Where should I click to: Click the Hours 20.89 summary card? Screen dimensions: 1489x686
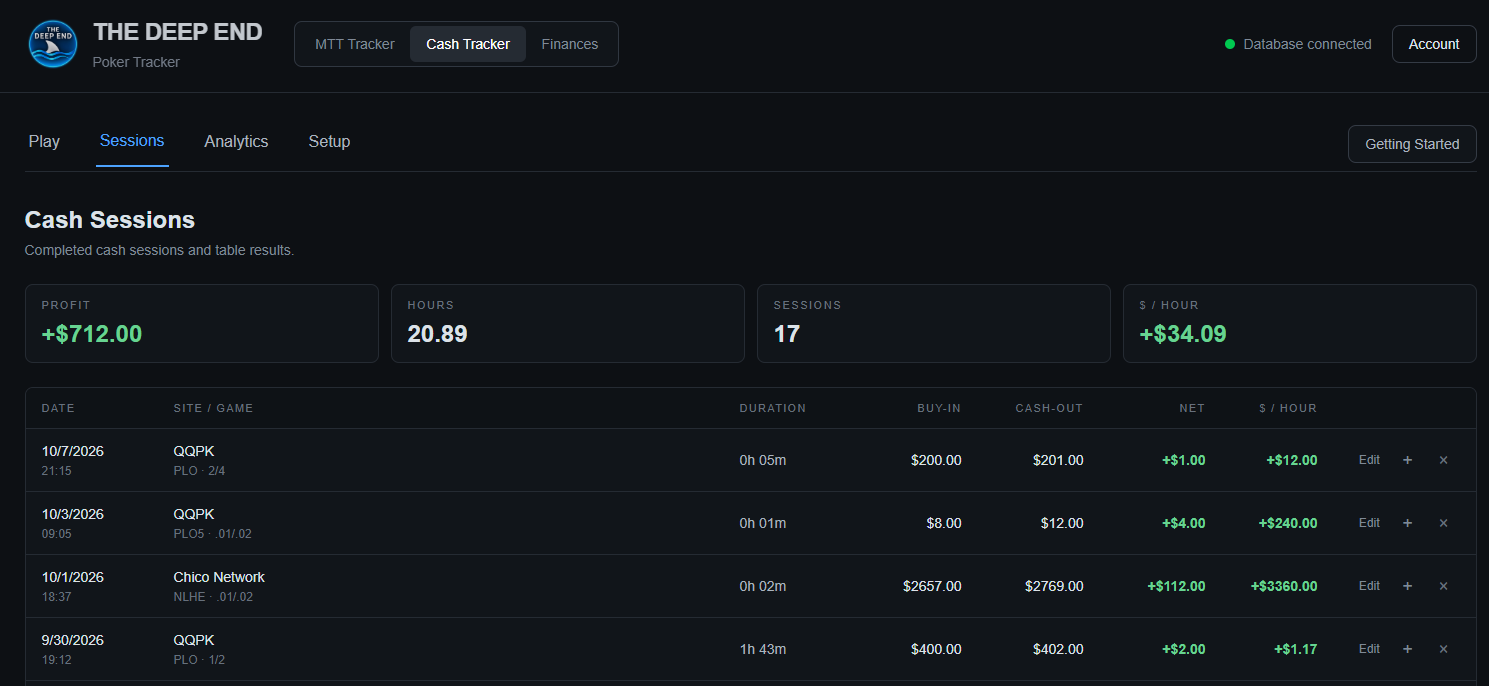pyautogui.click(x=568, y=323)
